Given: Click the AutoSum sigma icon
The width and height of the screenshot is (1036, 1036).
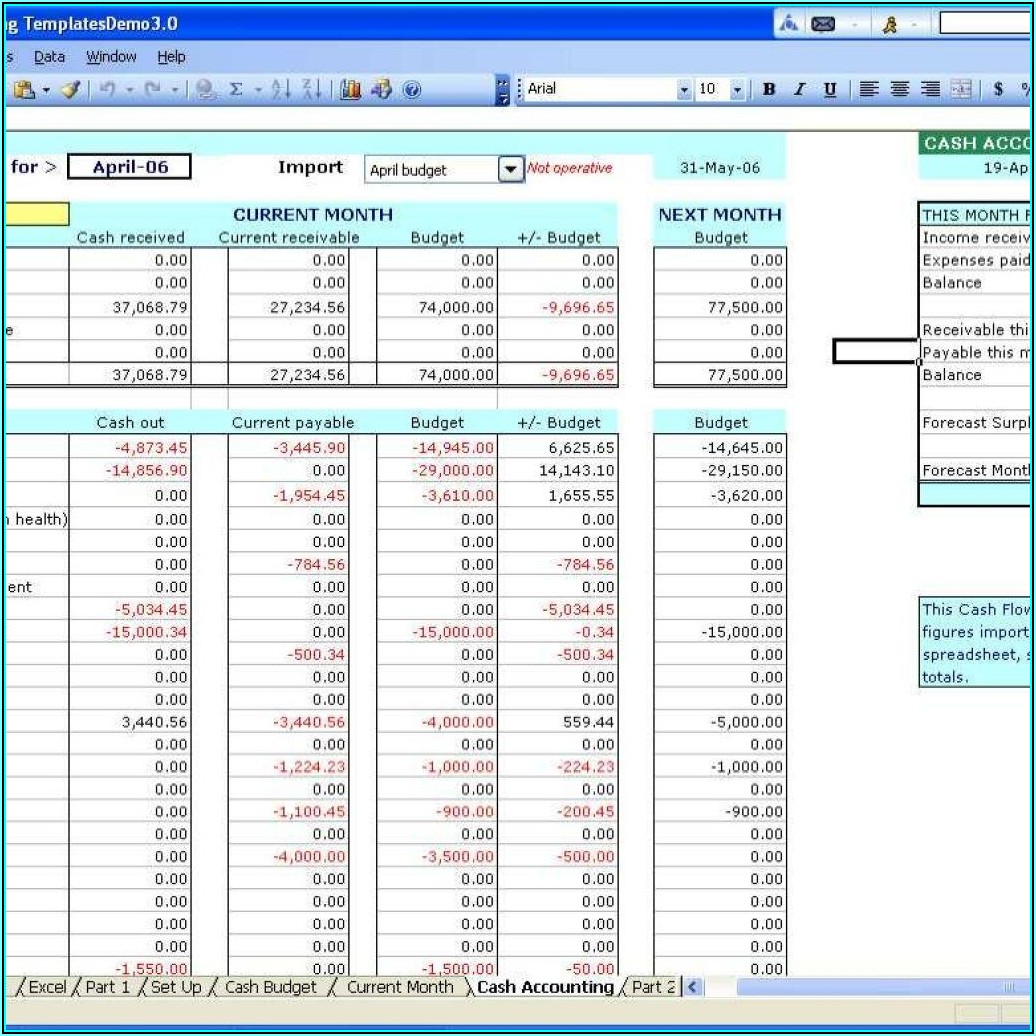Looking at the screenshot, I should [x=236, y=90].
